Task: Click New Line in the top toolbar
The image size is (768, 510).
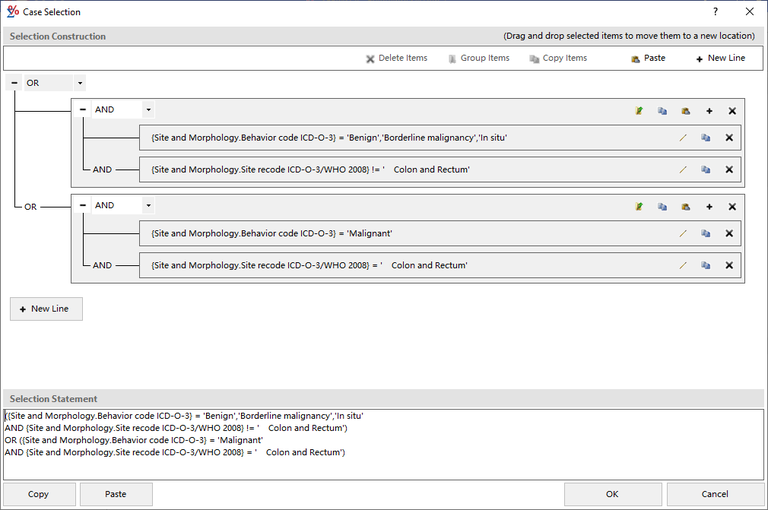Action: tap(720, 58)
